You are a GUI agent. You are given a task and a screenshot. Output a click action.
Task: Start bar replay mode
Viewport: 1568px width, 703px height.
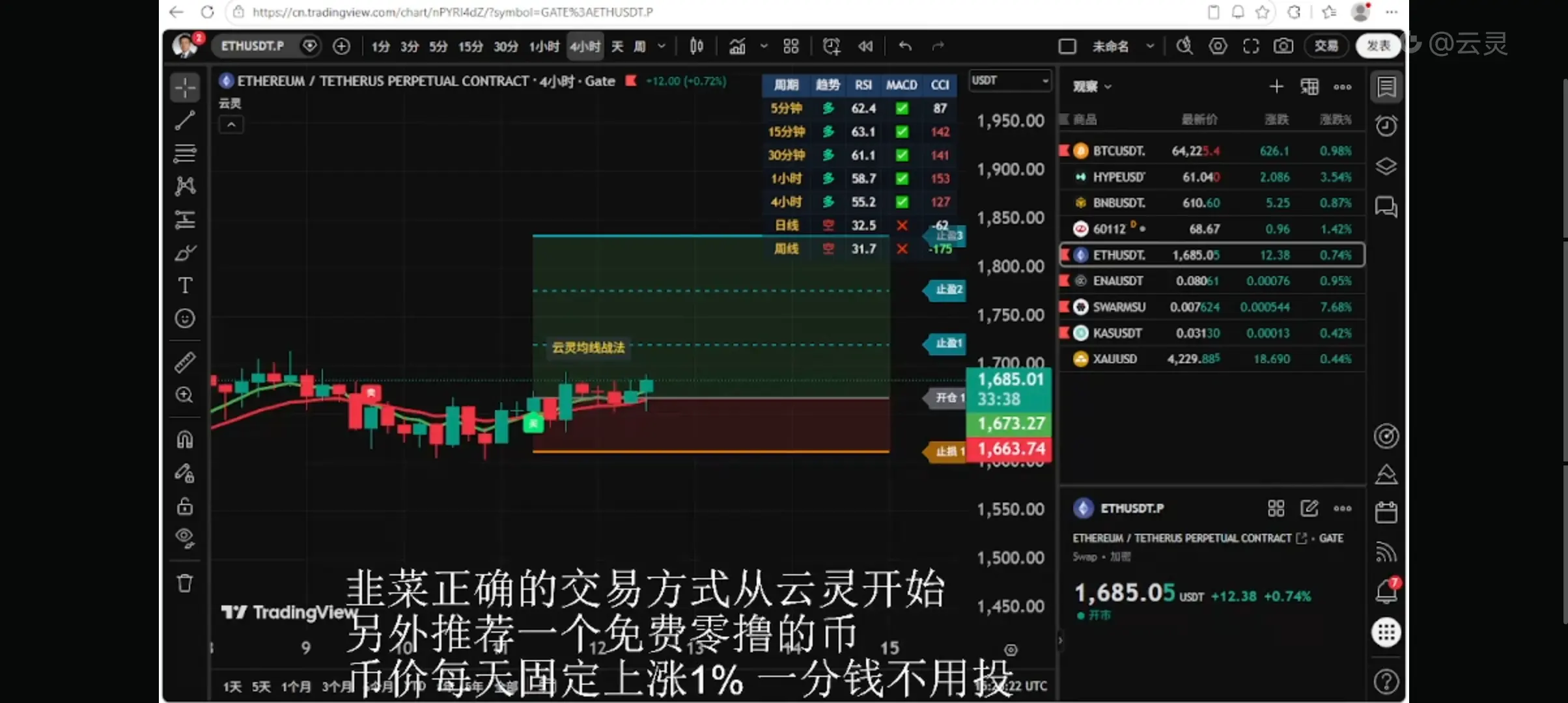[865, 46]
